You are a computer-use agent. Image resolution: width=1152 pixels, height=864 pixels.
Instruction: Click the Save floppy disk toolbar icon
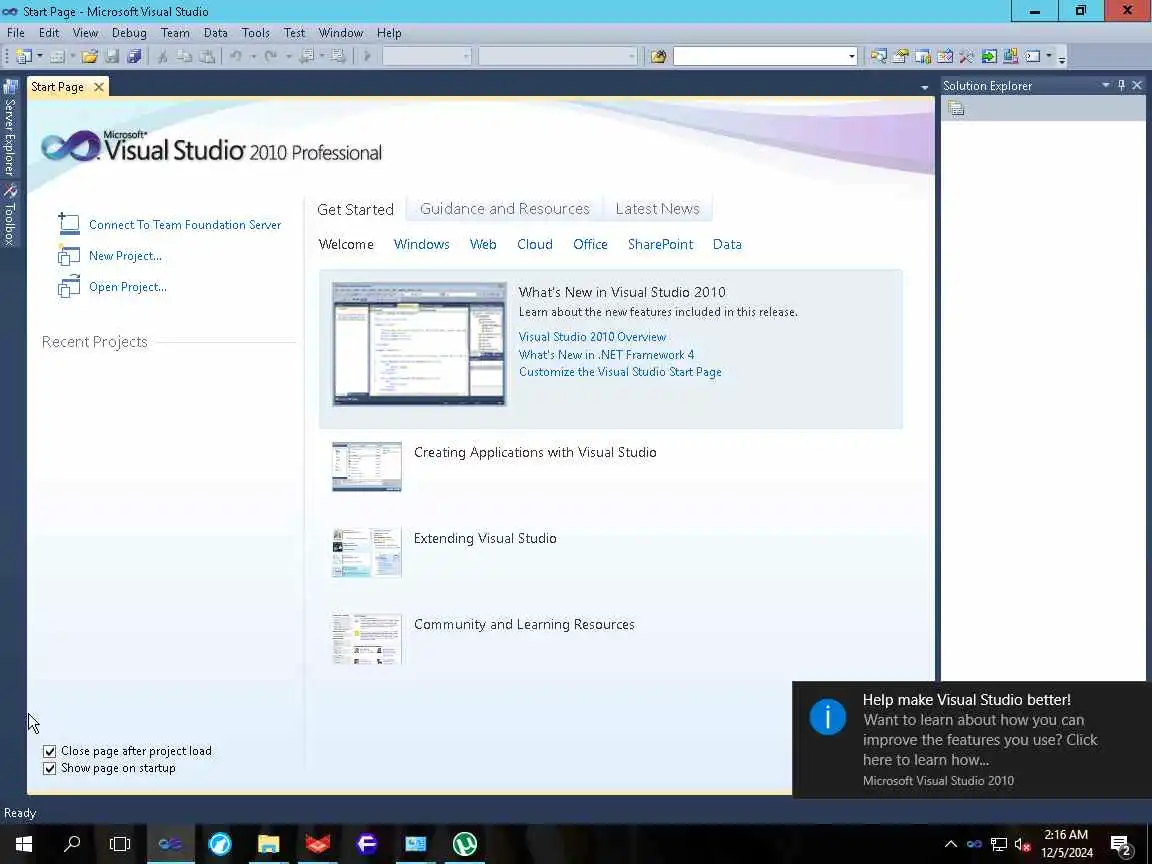(112, 56)
